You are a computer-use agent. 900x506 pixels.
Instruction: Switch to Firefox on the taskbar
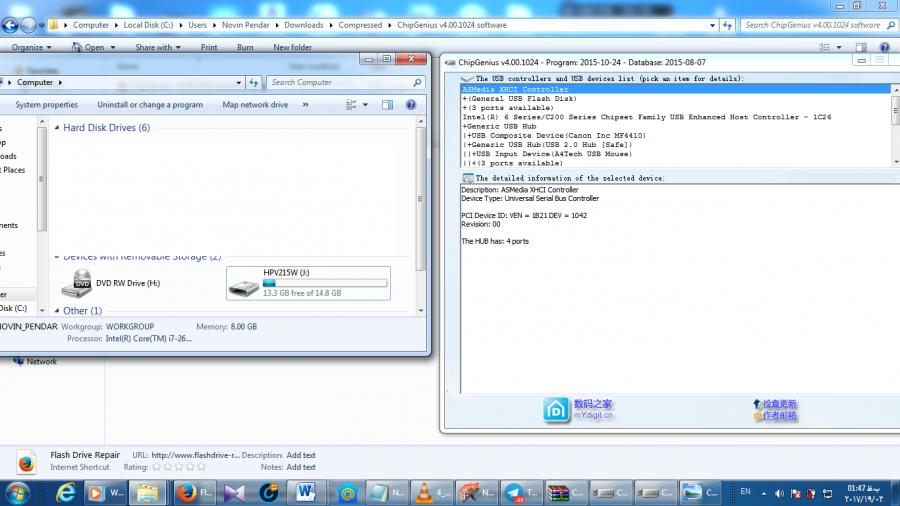tap(194, 493)
